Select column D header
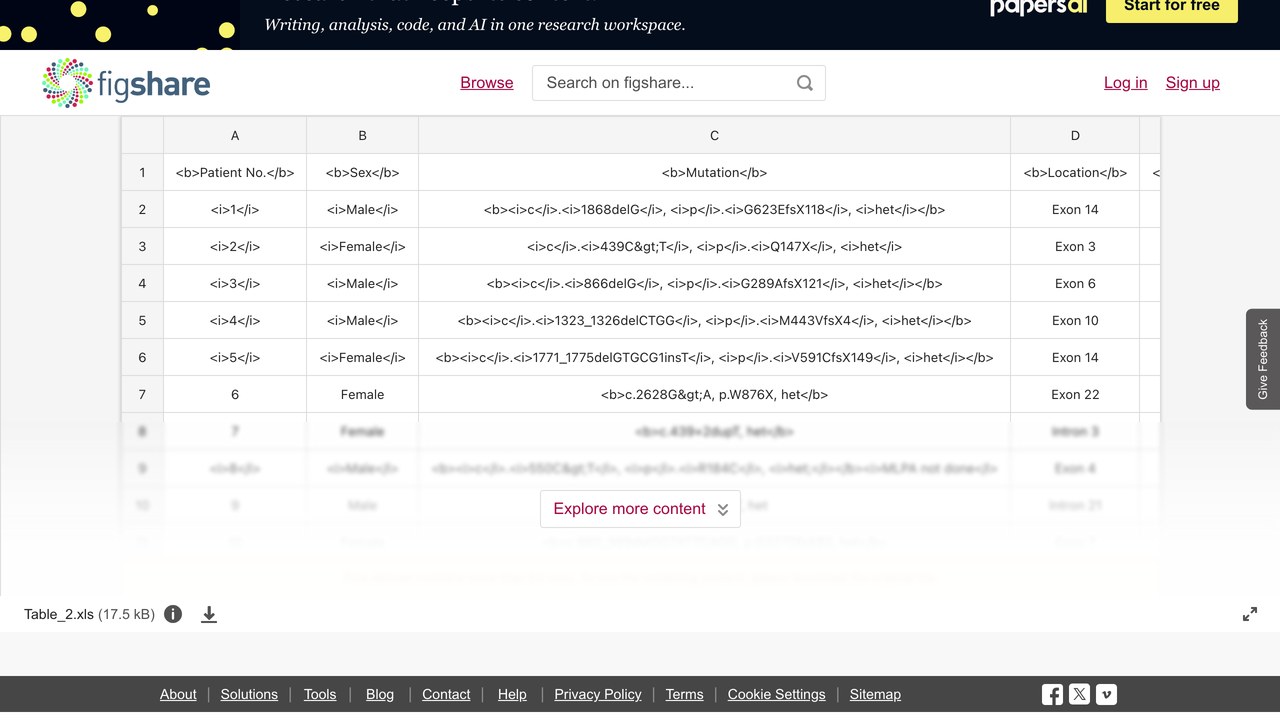Screen dimensions: 1280x720 click(1075, 135)
